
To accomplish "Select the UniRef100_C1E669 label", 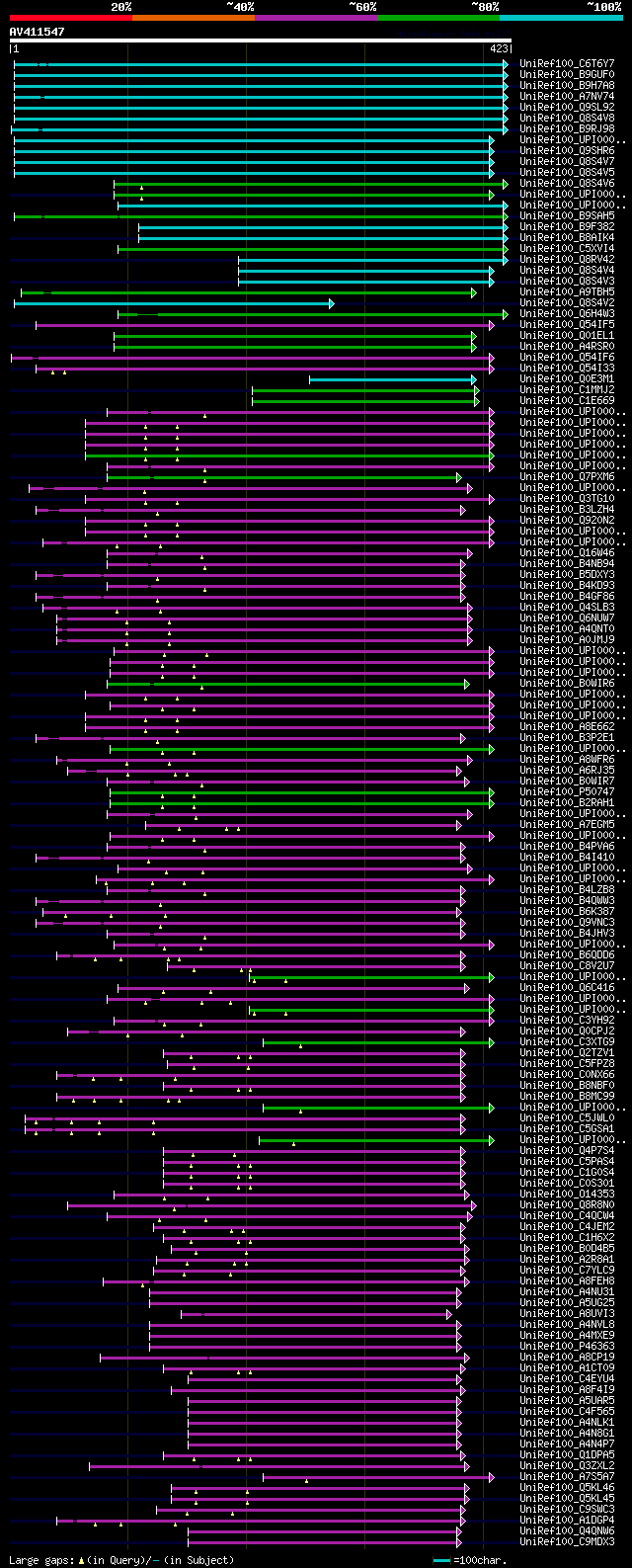I will tap(567, 400).
